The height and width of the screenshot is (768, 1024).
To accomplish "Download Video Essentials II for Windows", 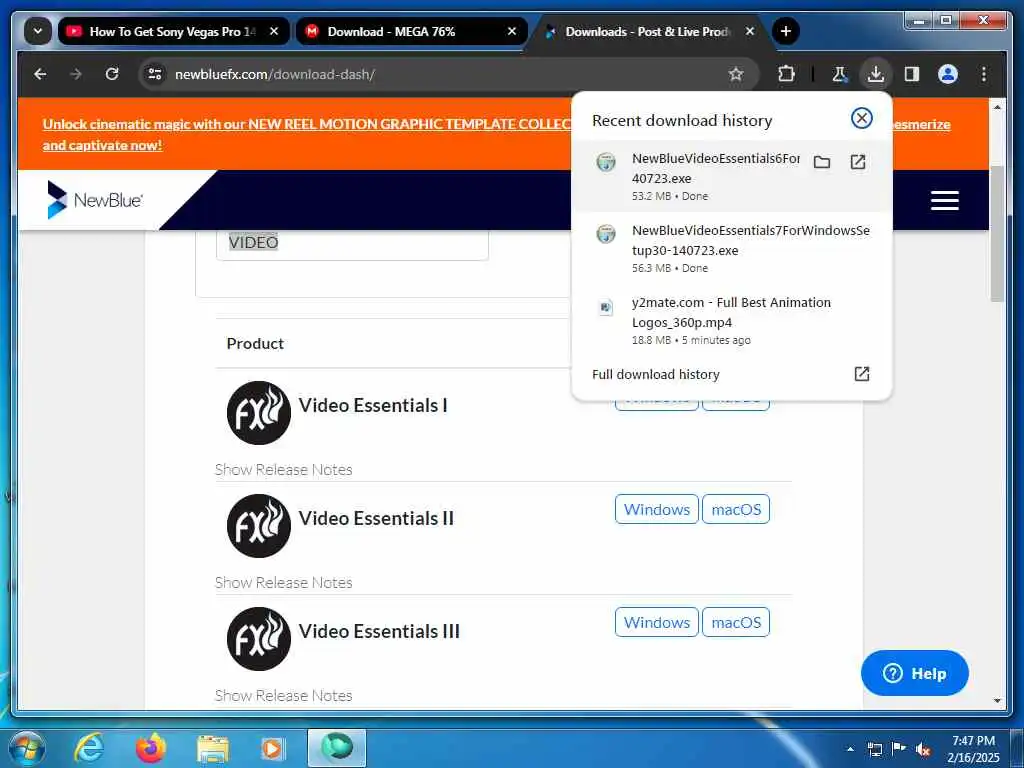I will tap(656, 509).
